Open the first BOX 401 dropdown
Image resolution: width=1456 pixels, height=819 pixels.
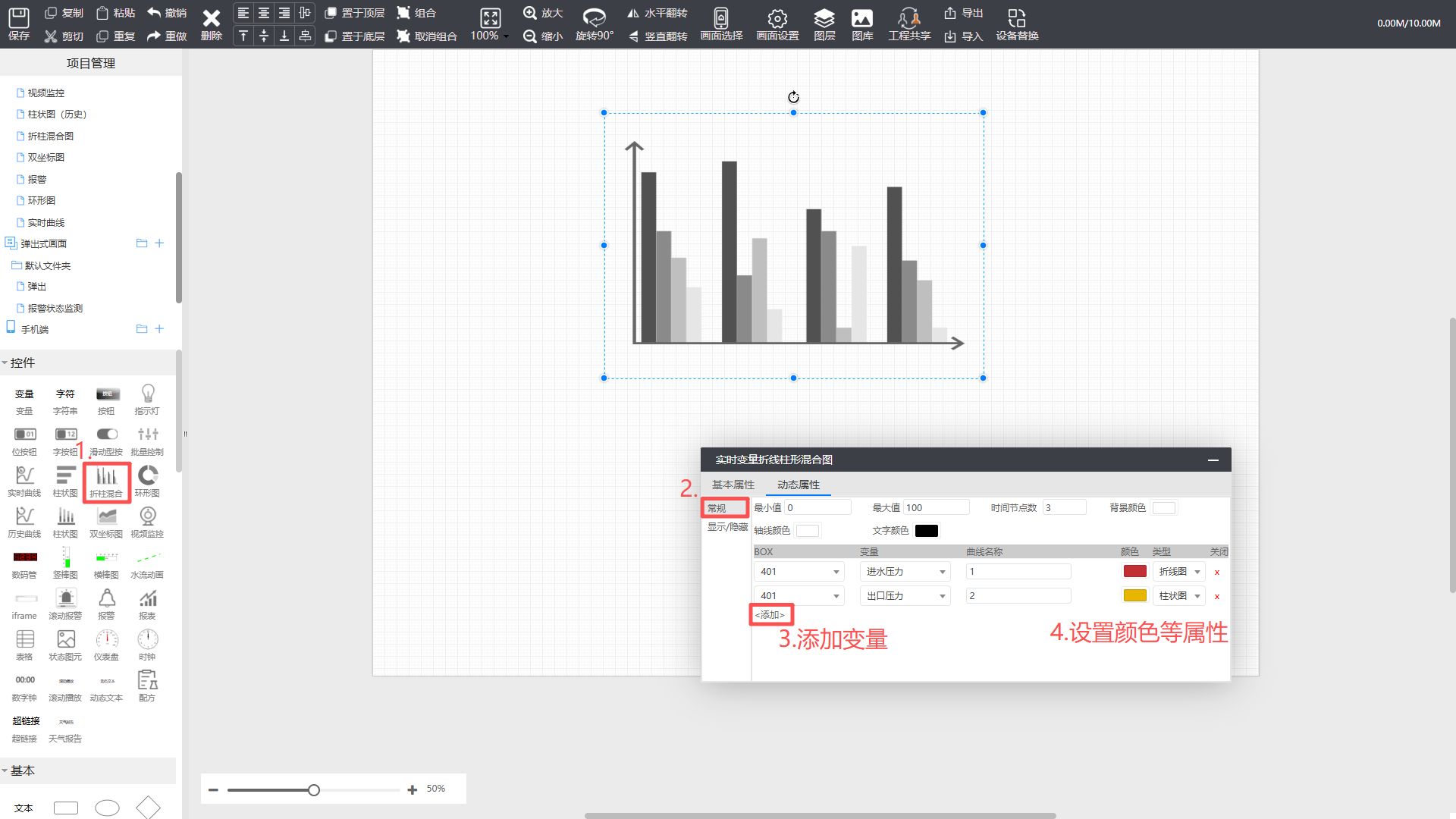799,572
